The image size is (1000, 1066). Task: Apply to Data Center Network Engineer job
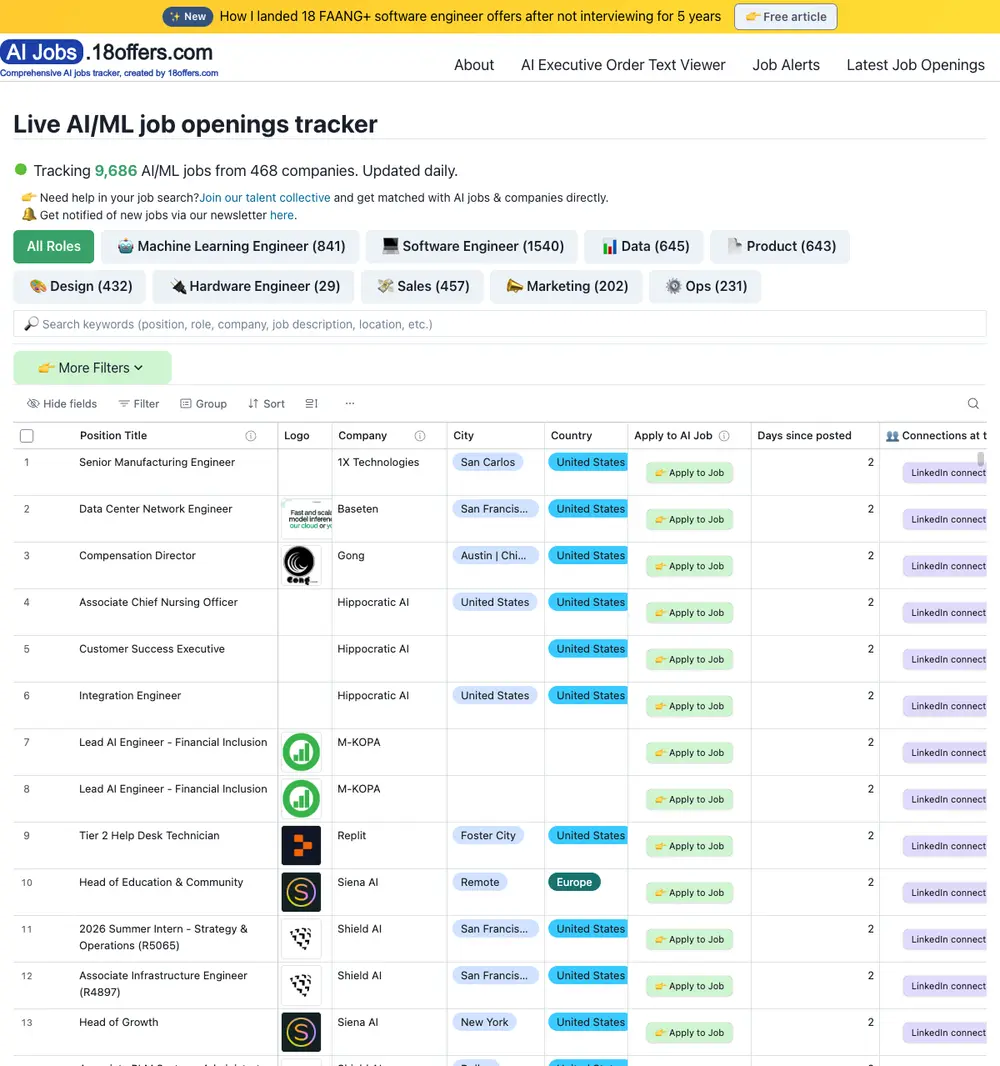click(x=689, y=519)
